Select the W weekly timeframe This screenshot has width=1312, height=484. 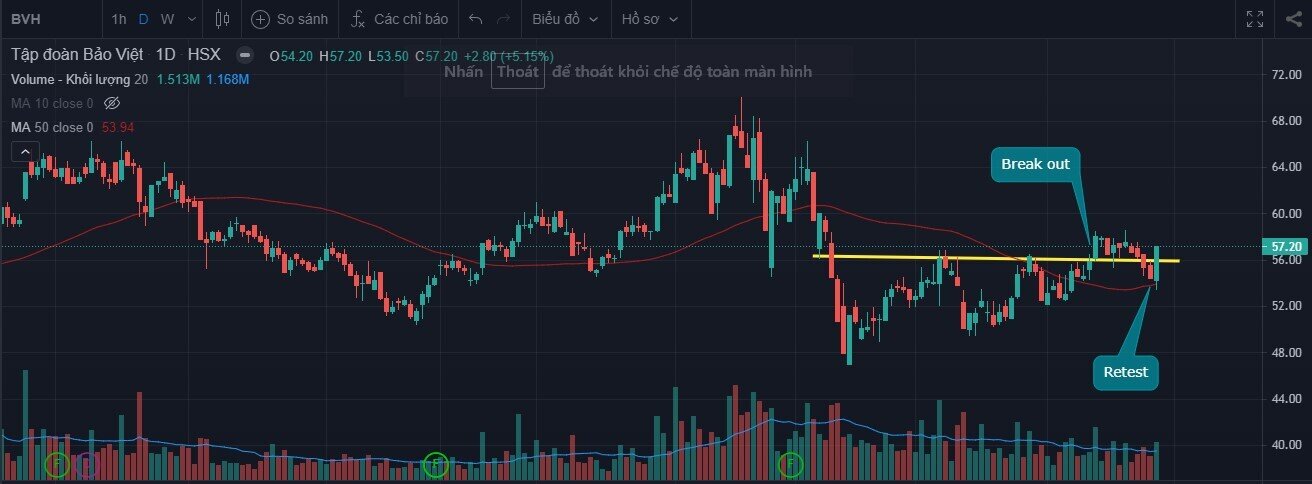coord(167,19)
